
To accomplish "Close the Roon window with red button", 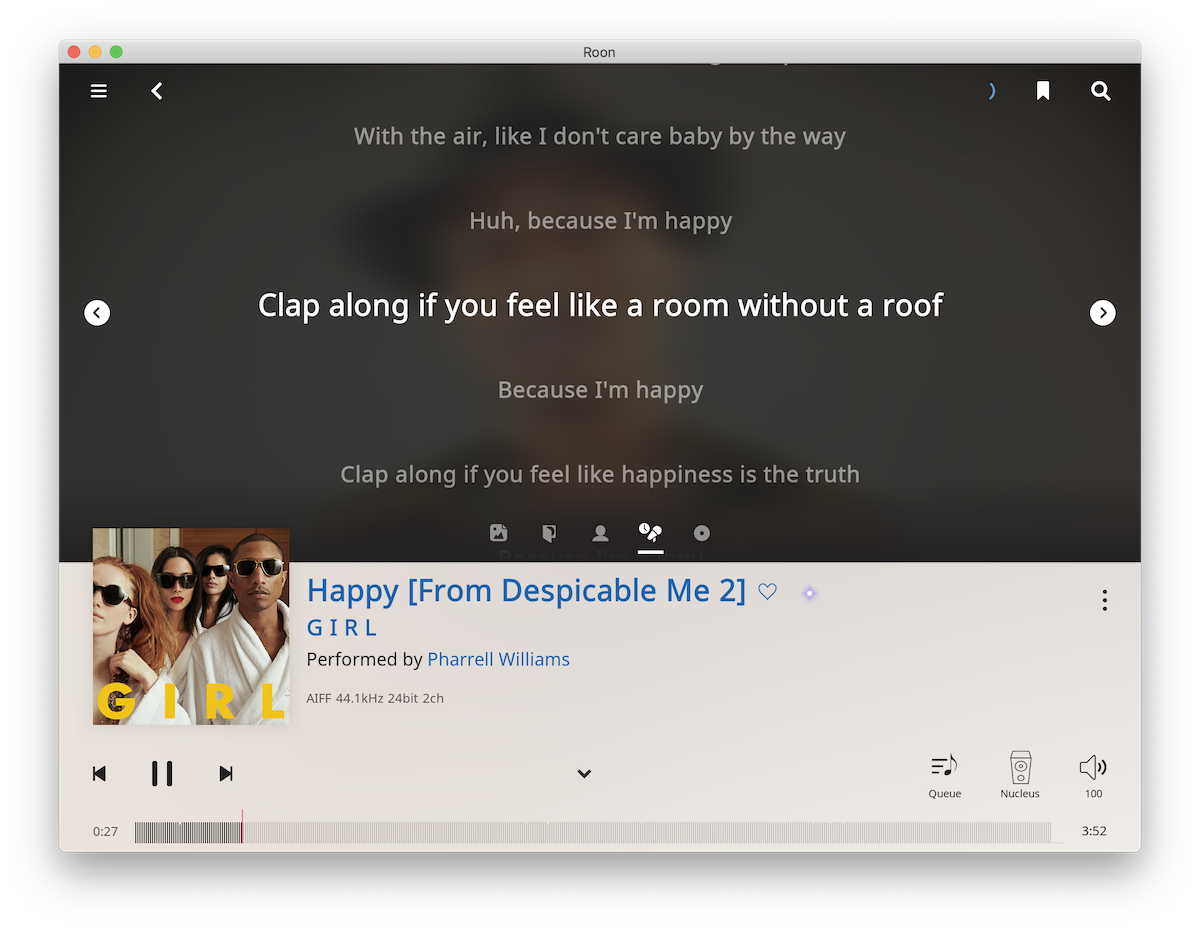I will (x=74, y=52).
